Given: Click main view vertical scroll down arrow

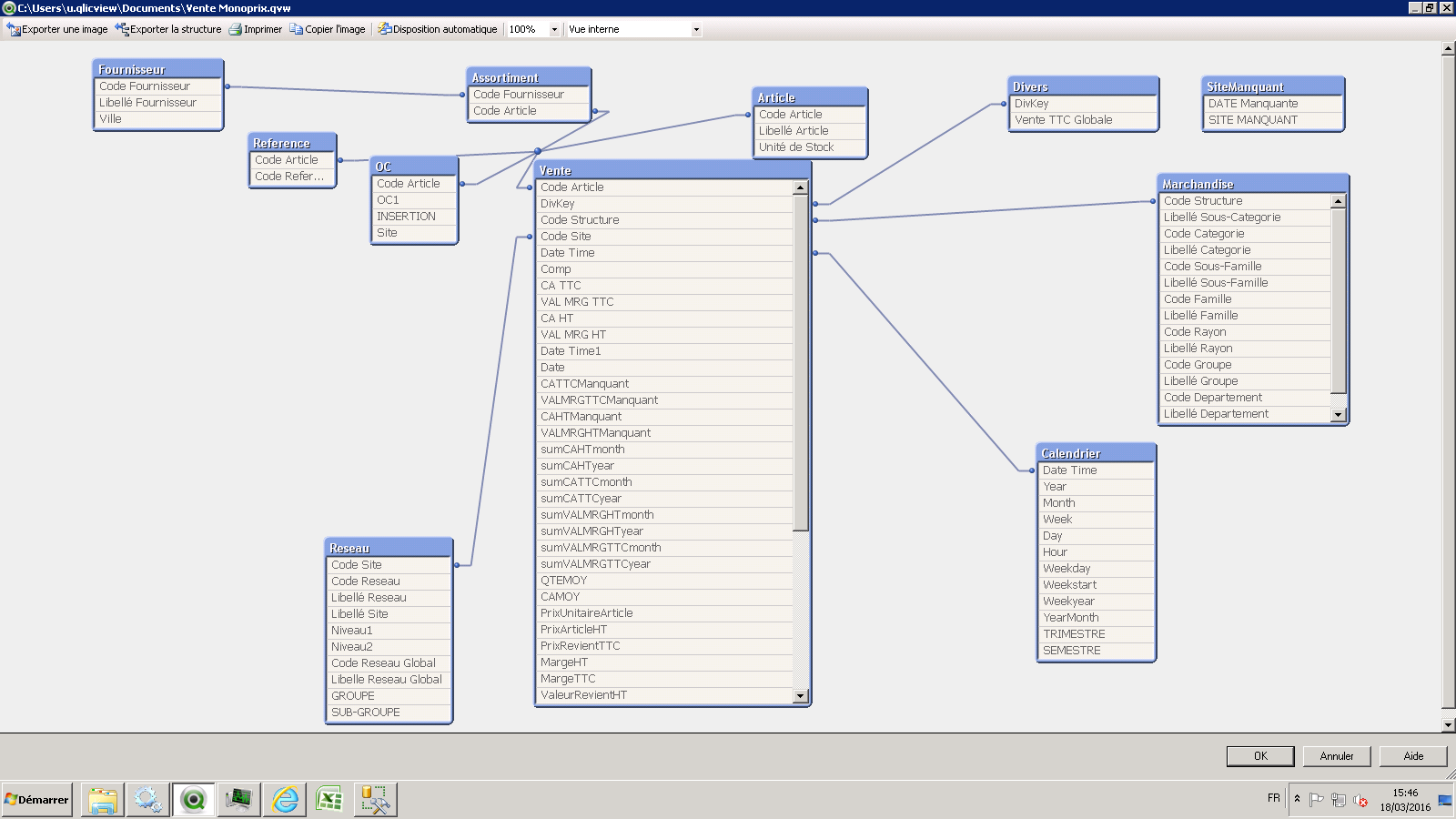Looking at the screenshot, I should 1448,725.
